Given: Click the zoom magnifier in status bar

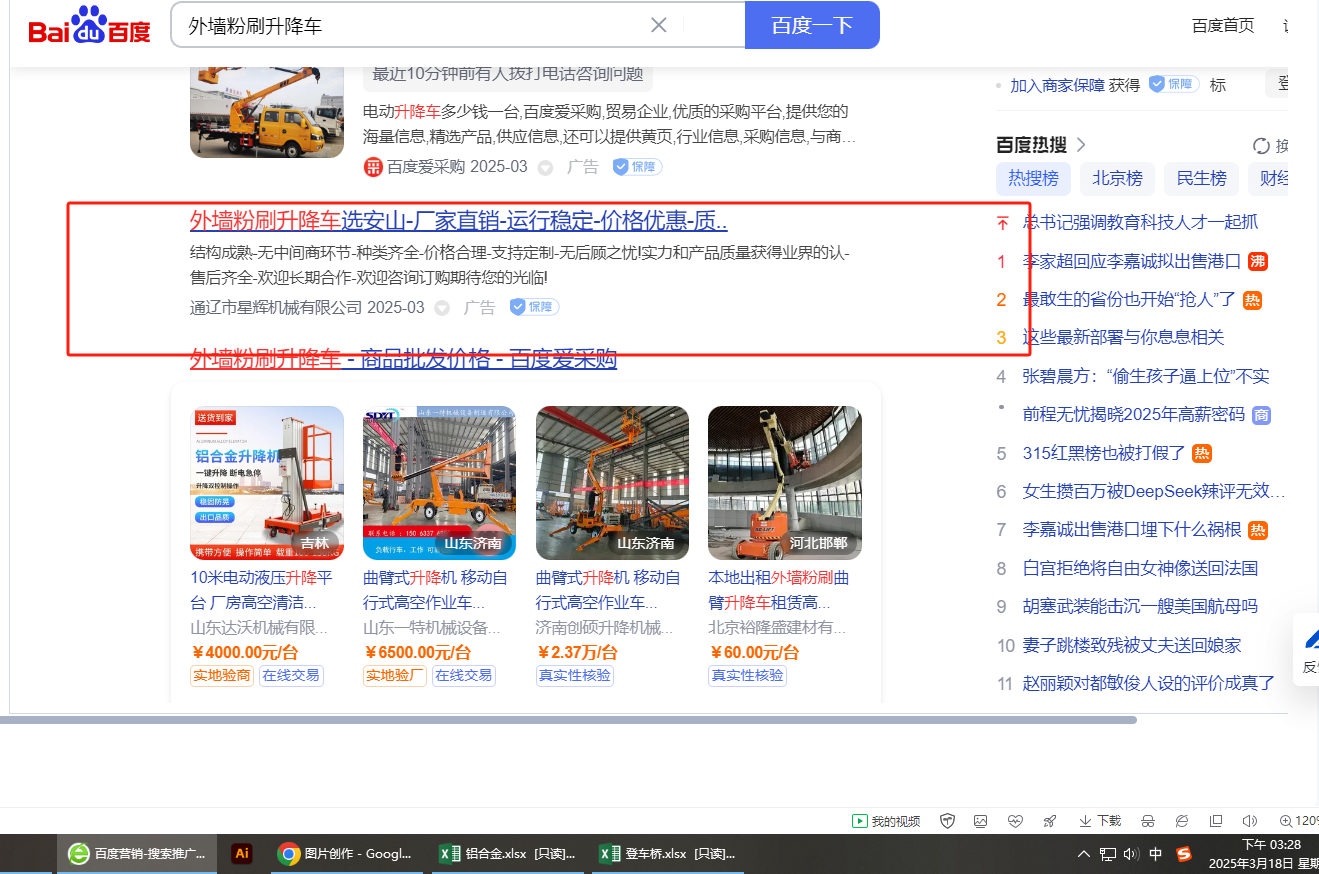Looking at the screenshot, I should tap(1285, 821).
